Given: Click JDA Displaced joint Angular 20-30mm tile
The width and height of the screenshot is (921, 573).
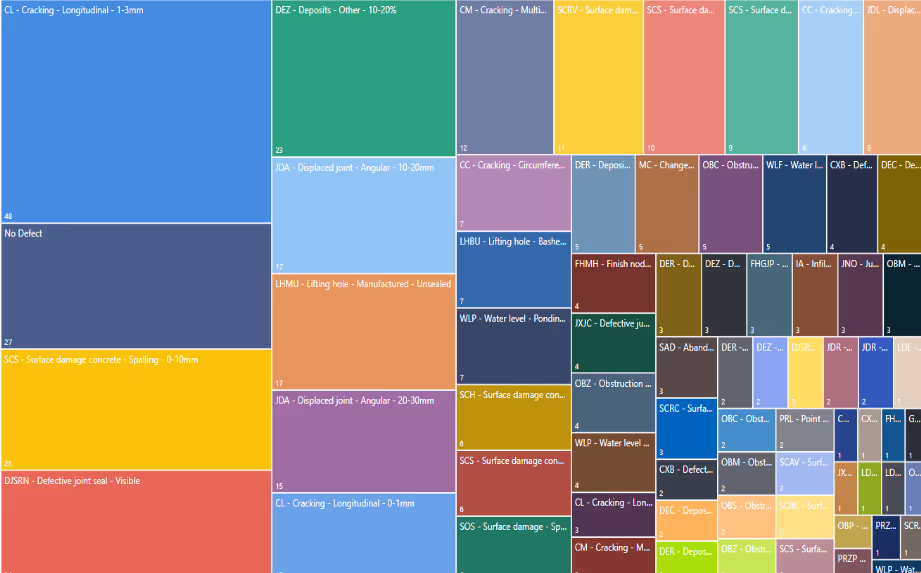Looking at the screenshot, I should click(364, 441).
